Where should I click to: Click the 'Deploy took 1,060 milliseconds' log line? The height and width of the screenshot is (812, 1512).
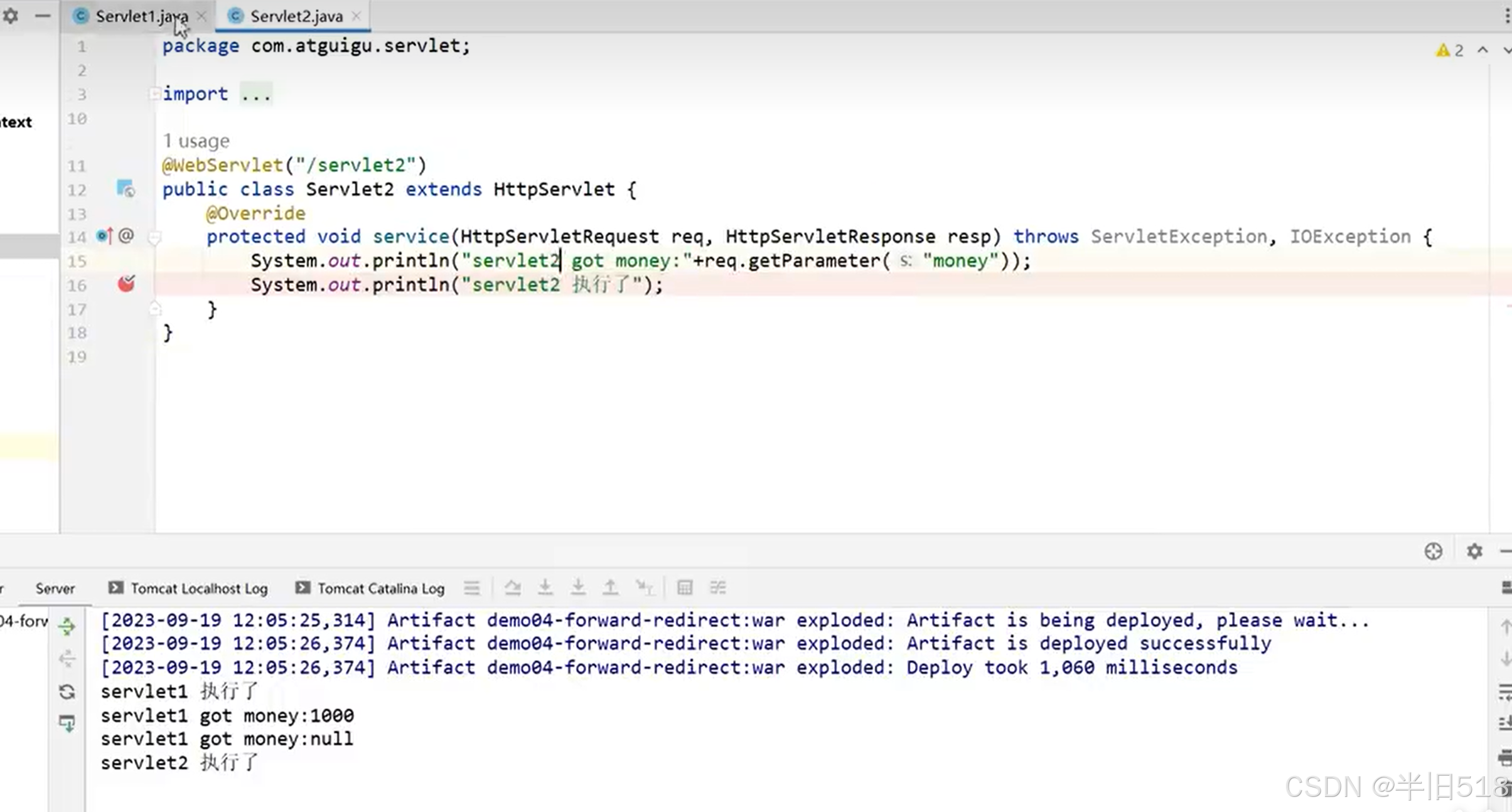(x=669, y=668)
